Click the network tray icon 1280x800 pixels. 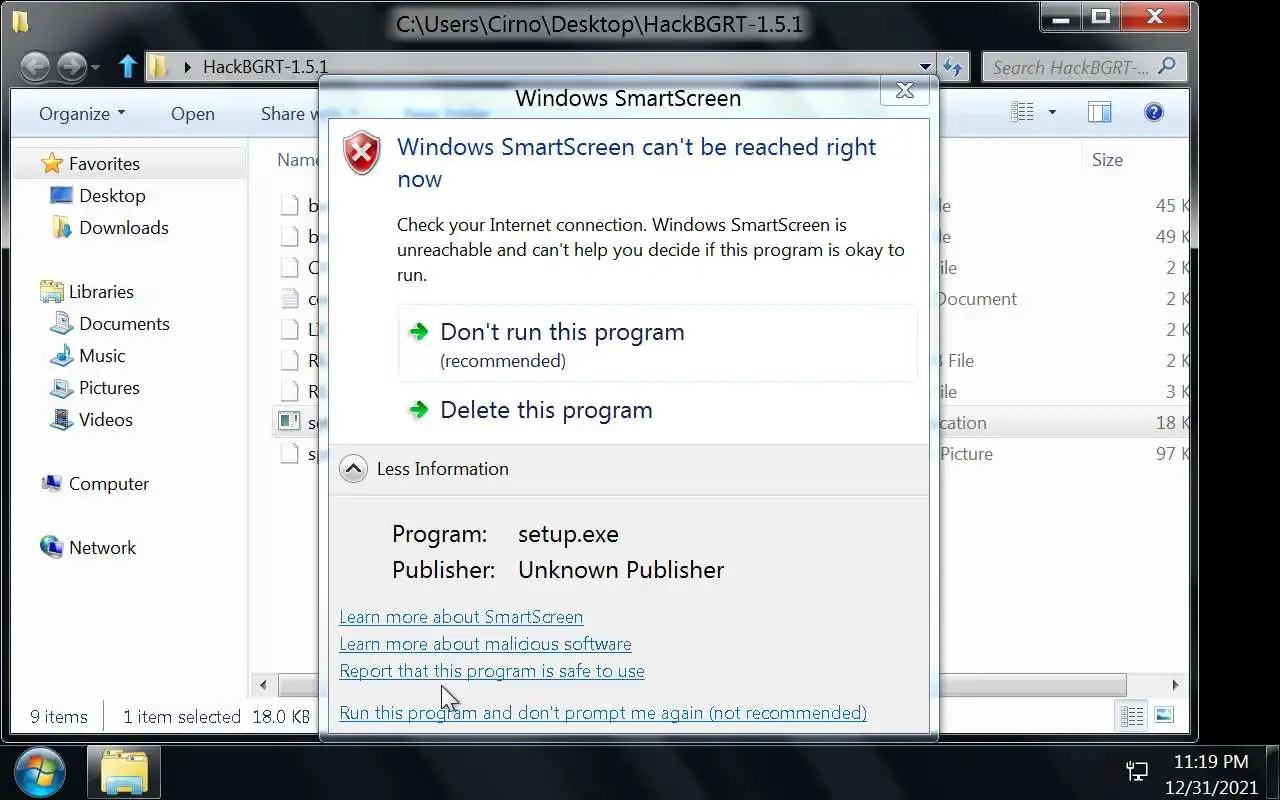click(1138, 771)
